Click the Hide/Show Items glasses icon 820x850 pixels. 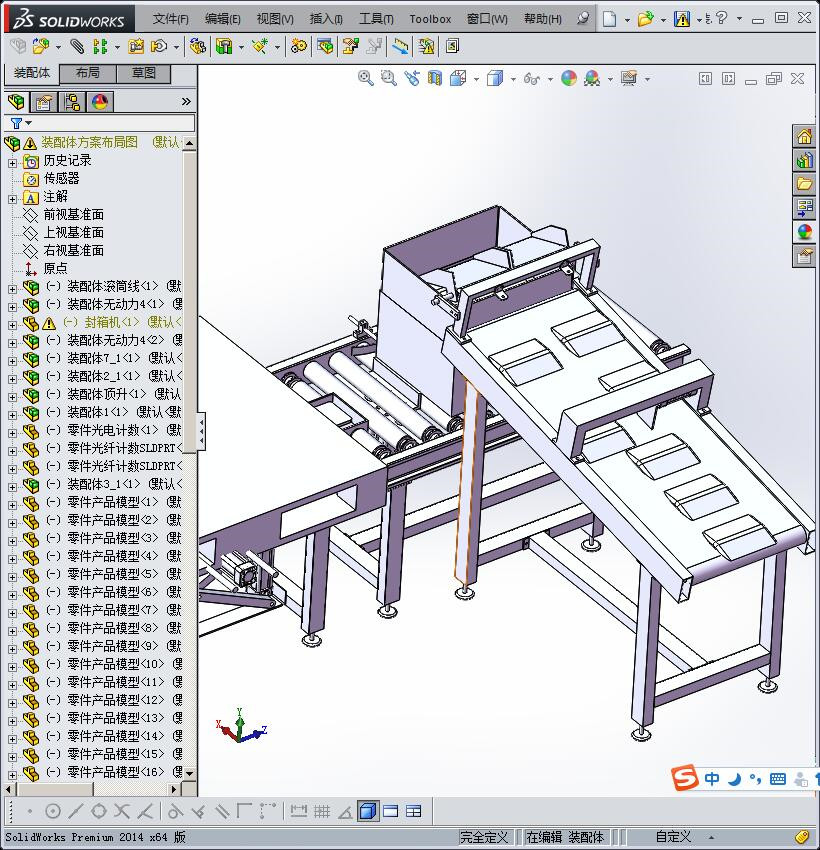[532, 79]
